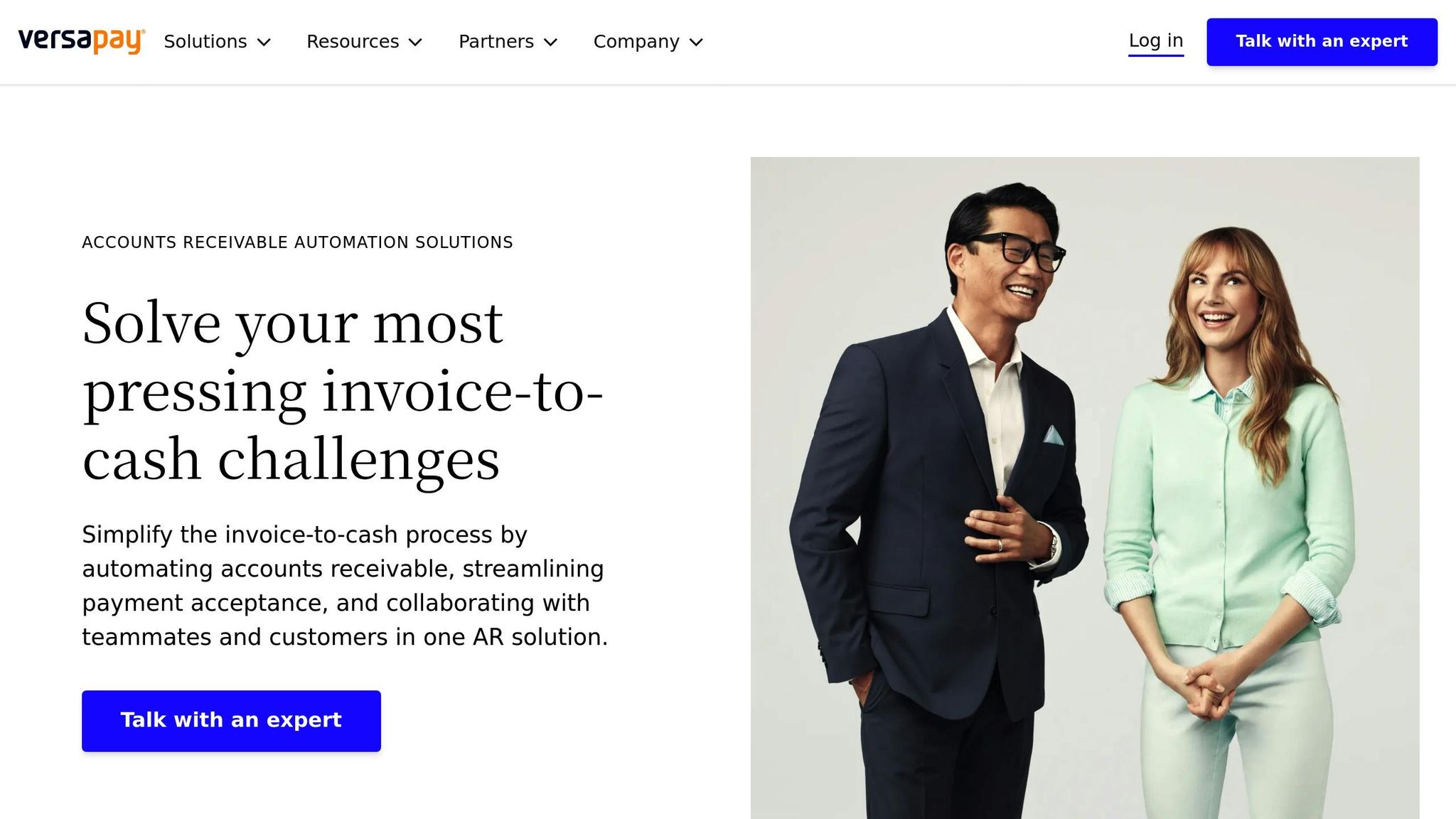Follow the Log in link

[1156, 41]
